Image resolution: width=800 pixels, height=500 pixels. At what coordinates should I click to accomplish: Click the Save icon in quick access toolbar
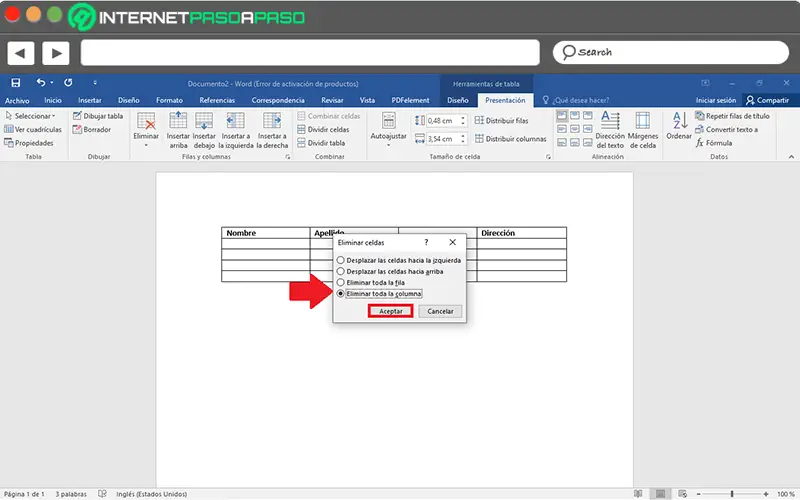16,83
